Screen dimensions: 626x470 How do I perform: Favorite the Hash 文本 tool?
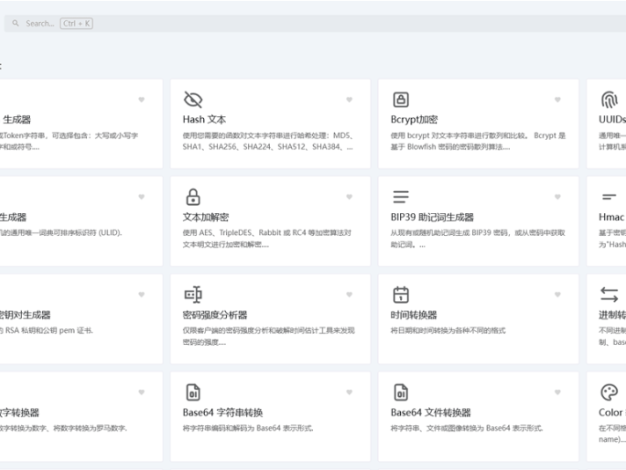pyautogui.click(x=349, y=99)
